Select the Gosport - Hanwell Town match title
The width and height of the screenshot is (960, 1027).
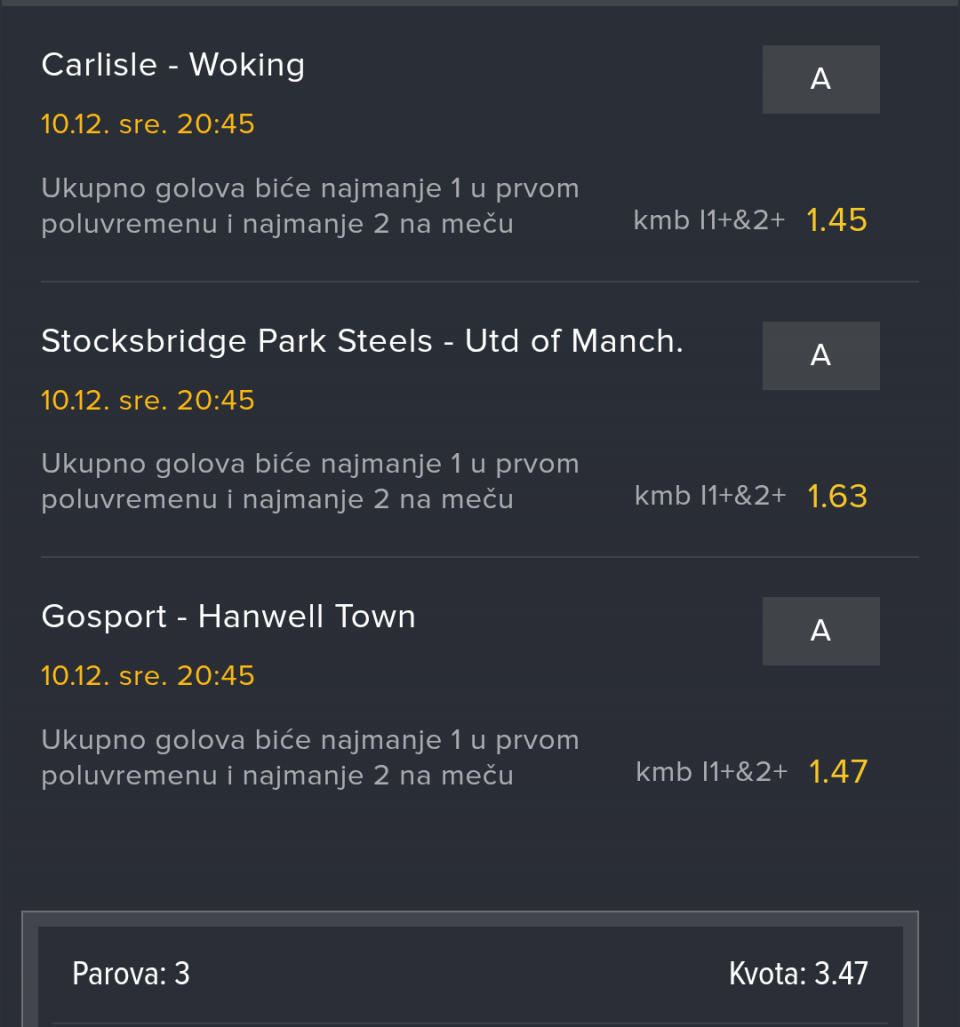pyautogui.click(x=228, y=617)
